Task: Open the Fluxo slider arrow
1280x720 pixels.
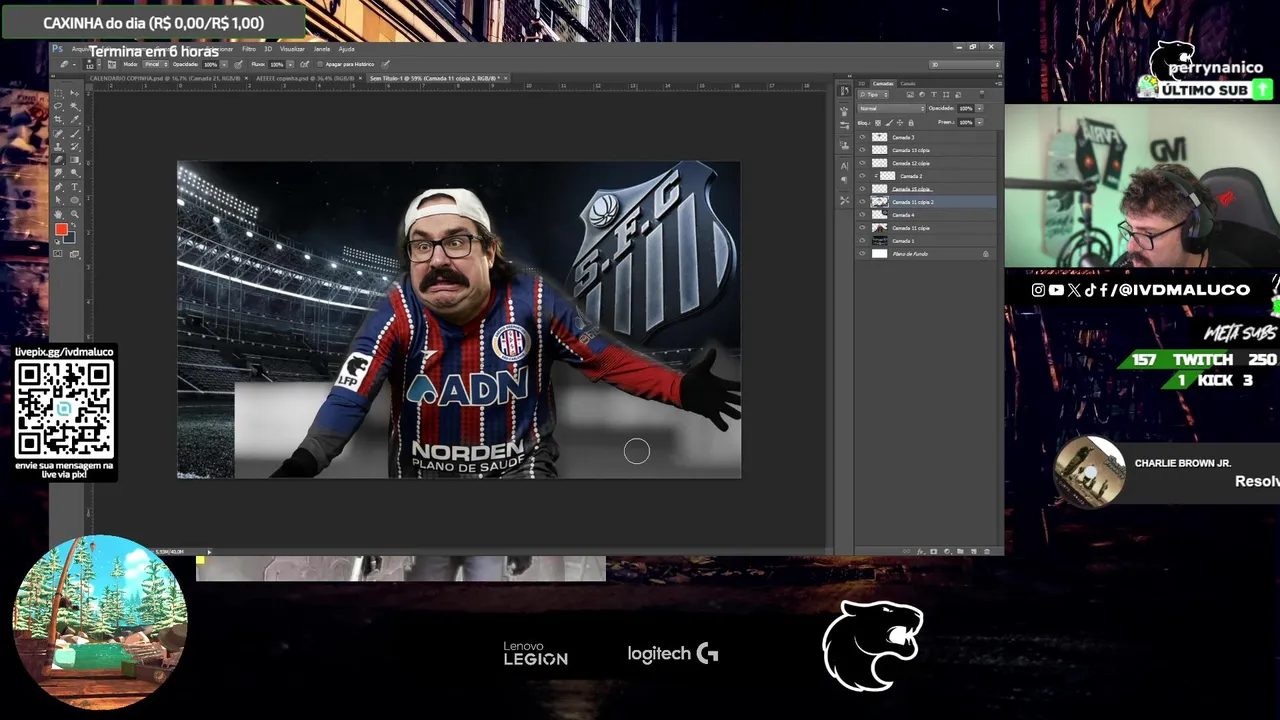Action: pyautogui.click(x=290, y=64)
